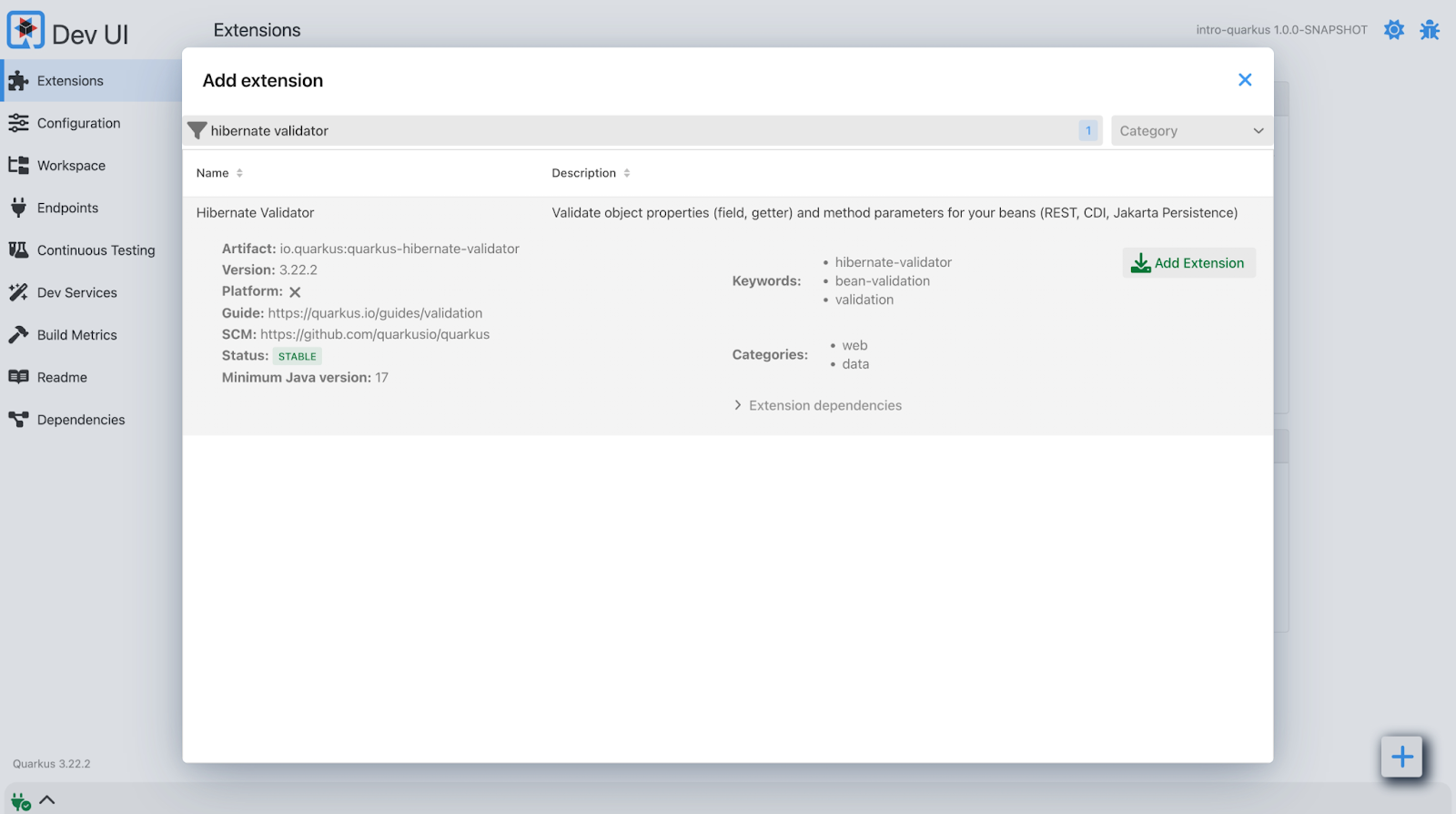Click the 'bean-validation' keyword
1456x814 pixels.
coord(883,281)
